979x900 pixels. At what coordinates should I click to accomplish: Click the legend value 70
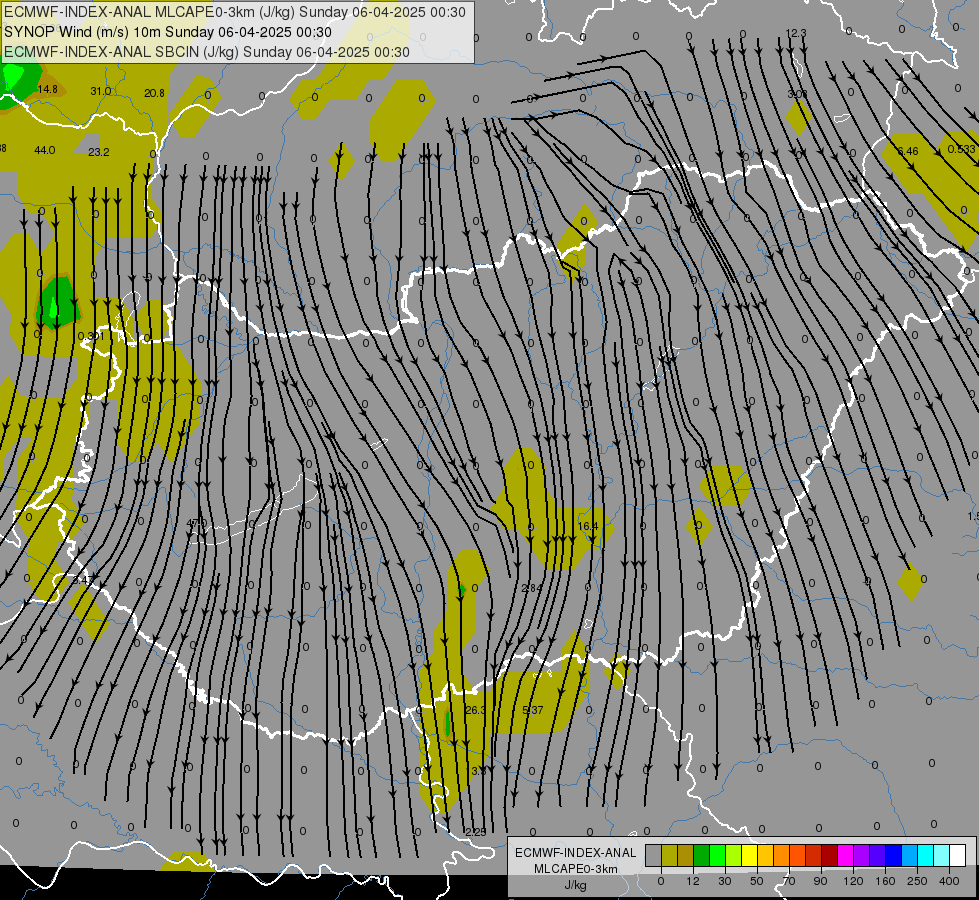coord(789,881)
